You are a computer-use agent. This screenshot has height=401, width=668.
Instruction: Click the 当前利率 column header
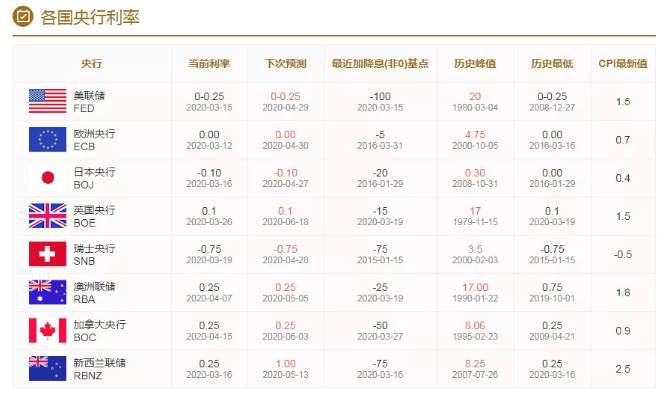[209, 63]
